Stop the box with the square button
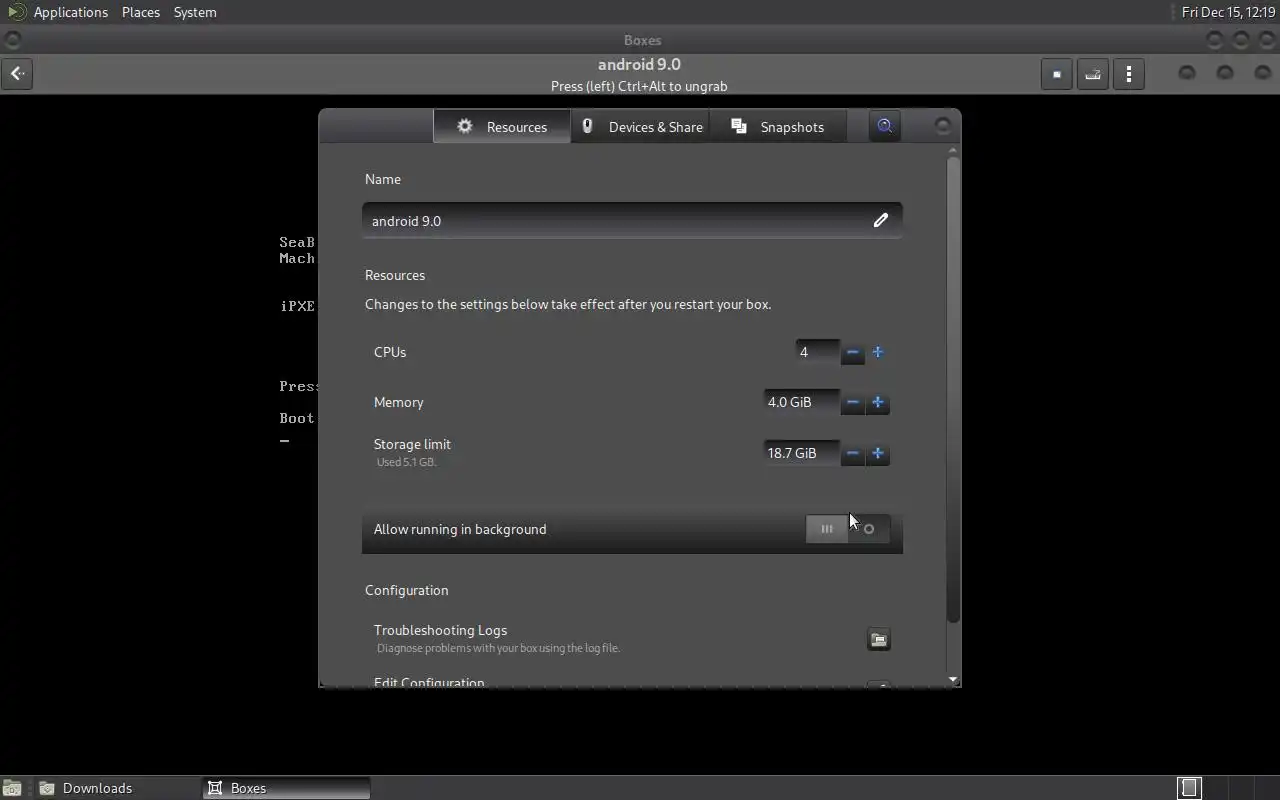Image resolution: width=1280 pixels, height=800 pixels. pos(1057,74)
